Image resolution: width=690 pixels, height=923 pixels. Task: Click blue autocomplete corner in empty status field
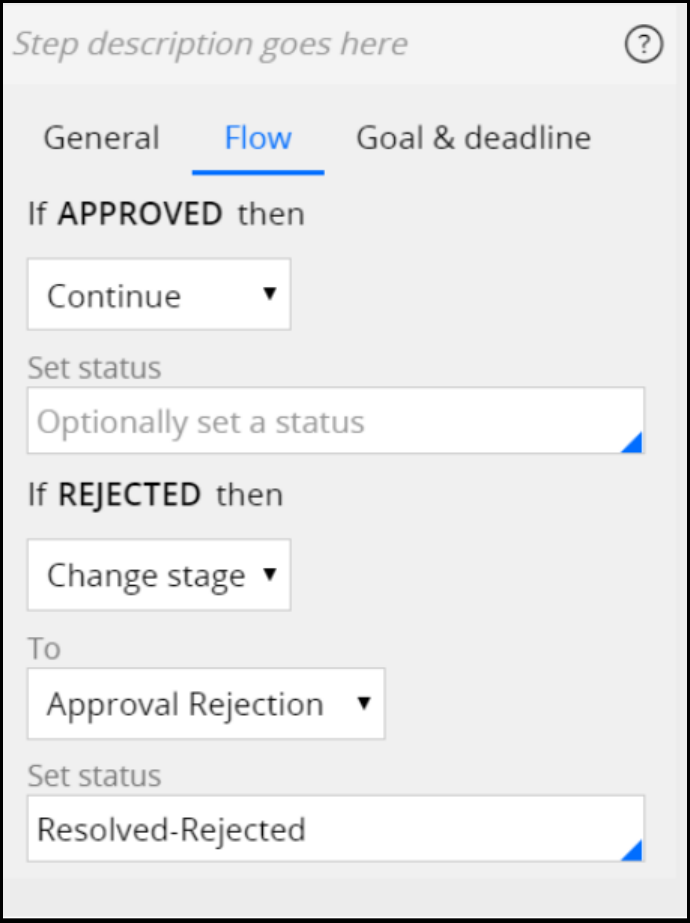[x=632, y=443]
